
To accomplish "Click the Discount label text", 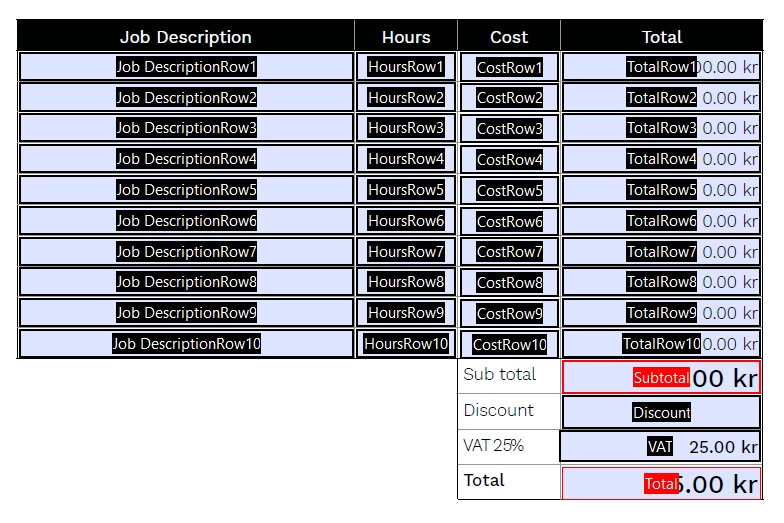I will [x=498, y=410].
